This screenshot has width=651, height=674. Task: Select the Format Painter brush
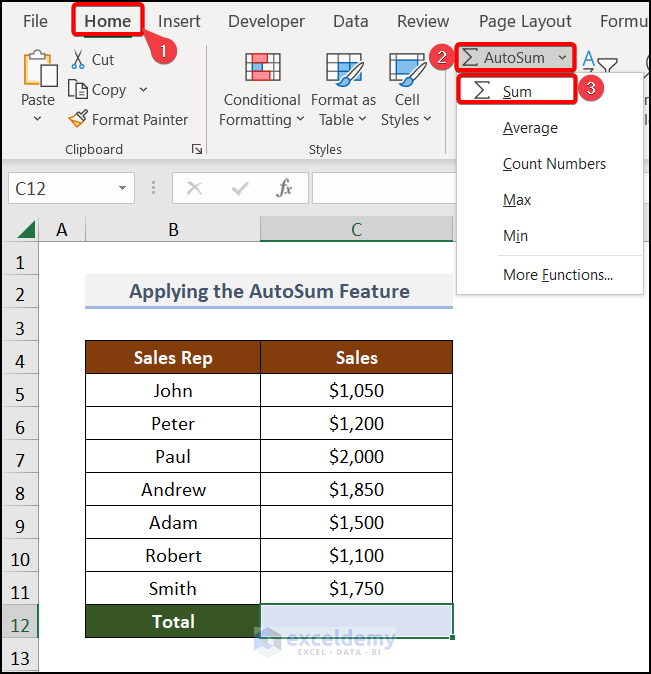[78, 120]
